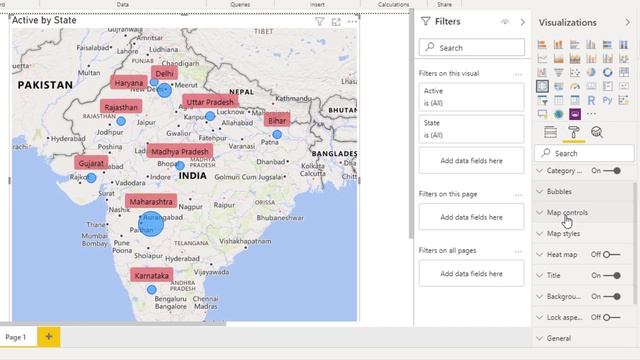
Task: Select the Gauge visual
Action: pos(575,86)
